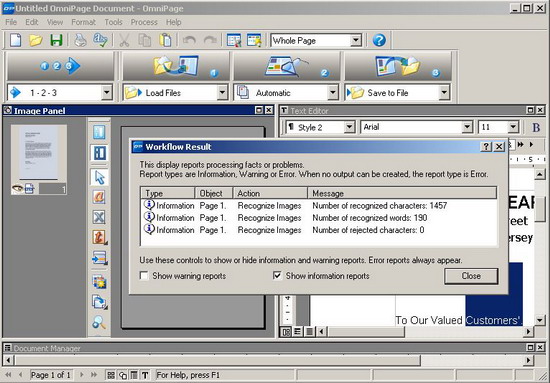Click the next page arrow in status bar

82,375
